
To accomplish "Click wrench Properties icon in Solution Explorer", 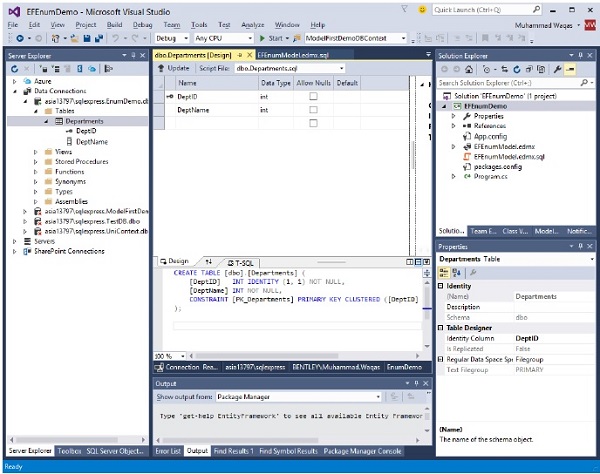I will click(x=555, y=69).
